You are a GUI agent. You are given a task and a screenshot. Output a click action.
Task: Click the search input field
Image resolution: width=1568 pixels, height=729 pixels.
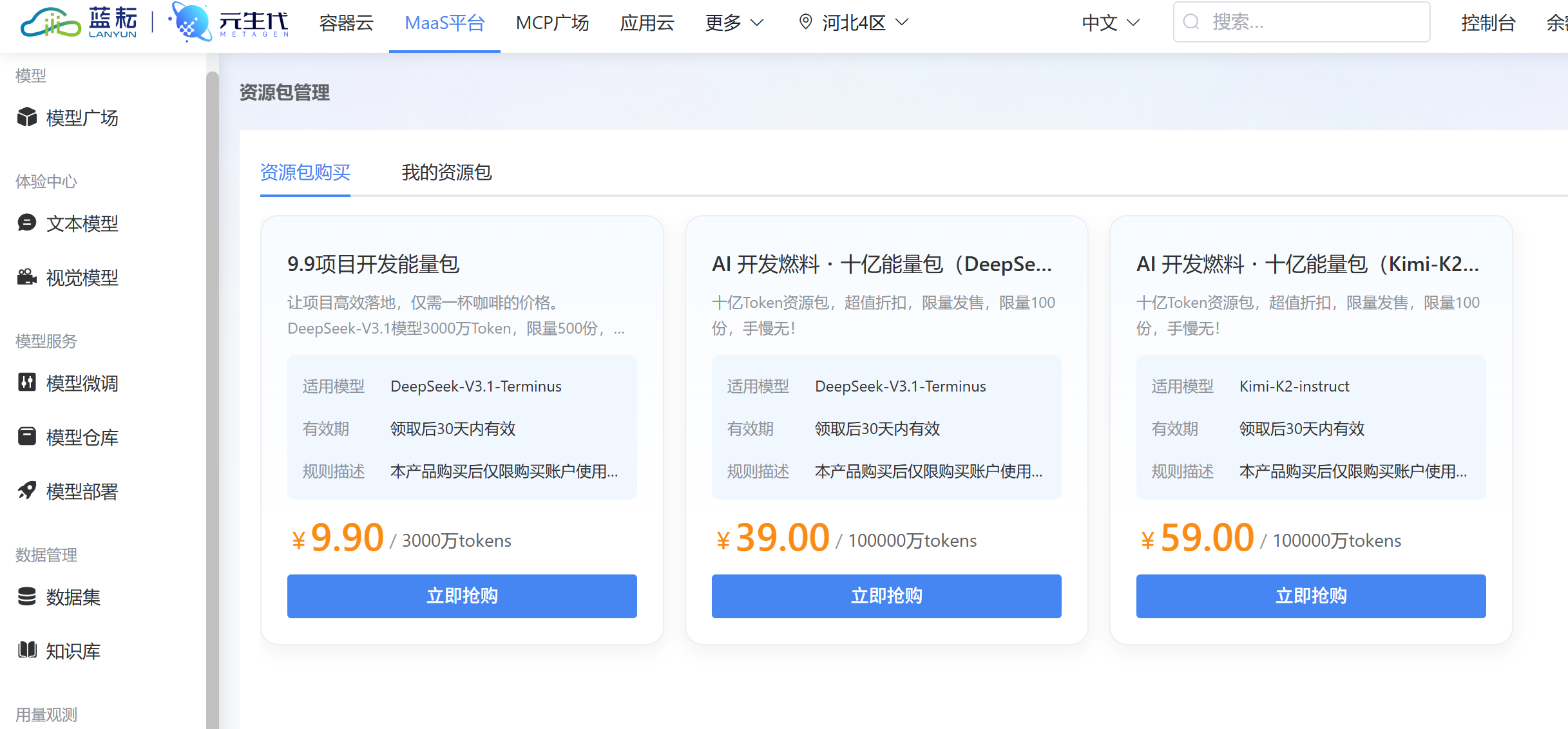click(x=1302, y=22)
